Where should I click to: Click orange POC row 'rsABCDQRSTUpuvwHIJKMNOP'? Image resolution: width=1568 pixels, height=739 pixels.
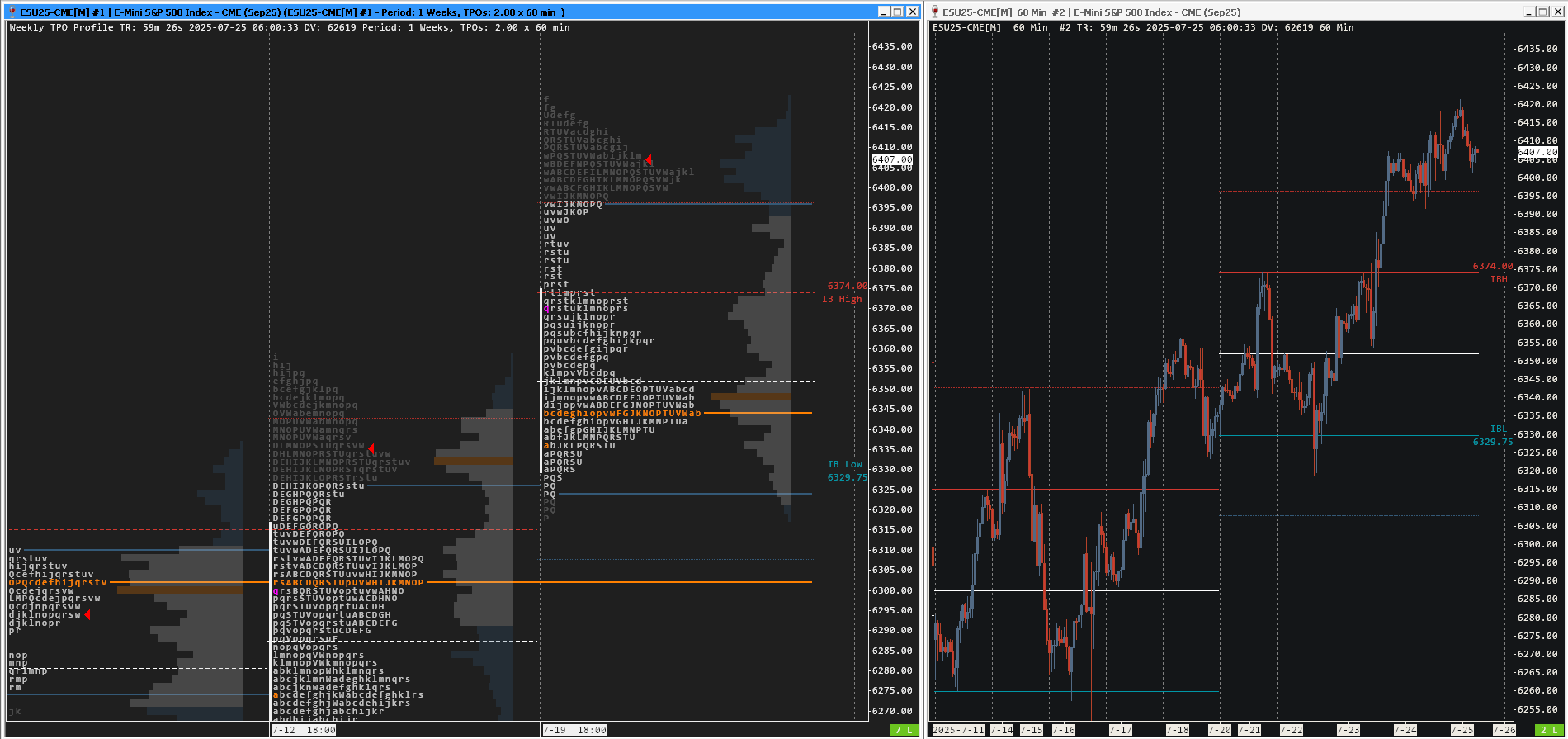[x=348, y=582]
